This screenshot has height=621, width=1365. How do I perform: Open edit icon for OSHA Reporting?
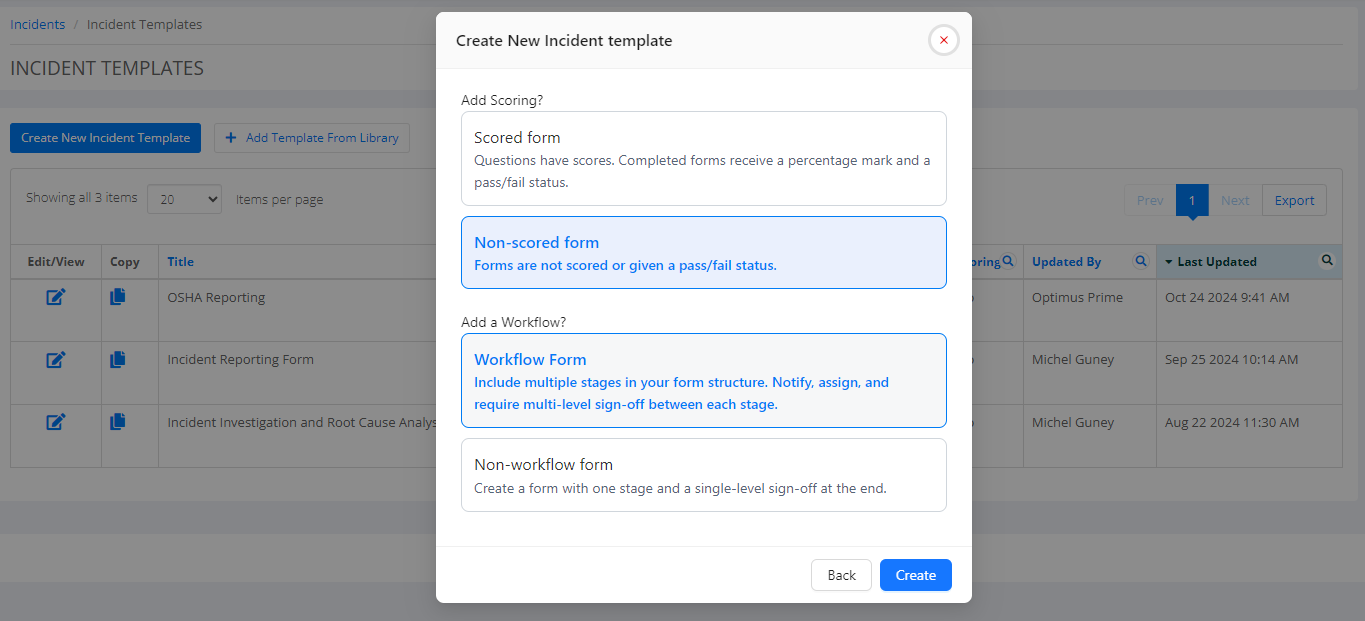pyautogui.click(x=56, y=297)
